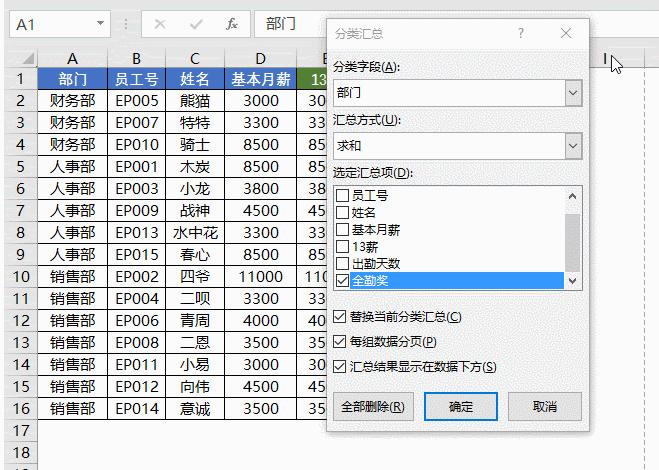Click the summary list scroll down arrow
659x470 pixels.
(x=572, y=280)
